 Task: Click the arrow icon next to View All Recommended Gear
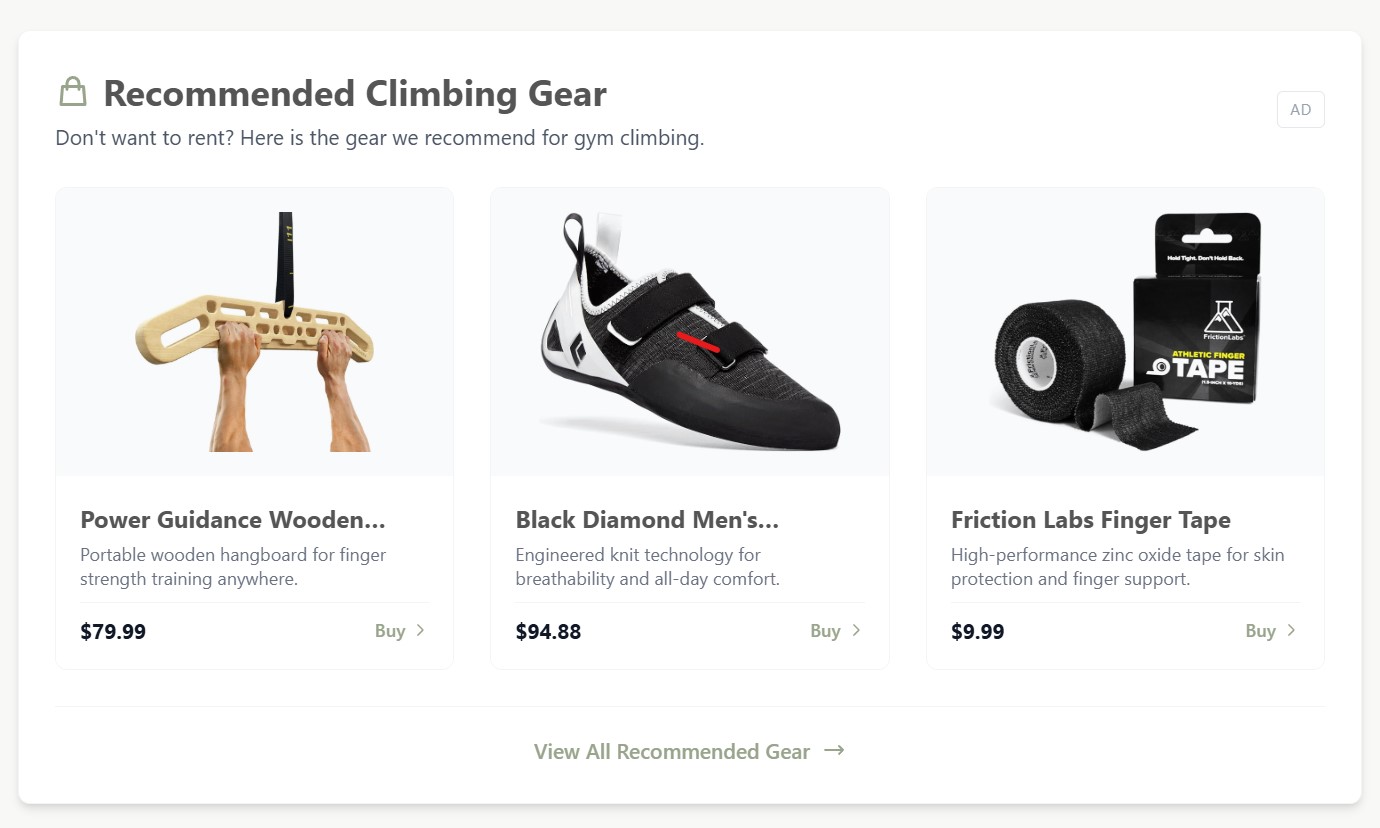[x=833, y=751]
